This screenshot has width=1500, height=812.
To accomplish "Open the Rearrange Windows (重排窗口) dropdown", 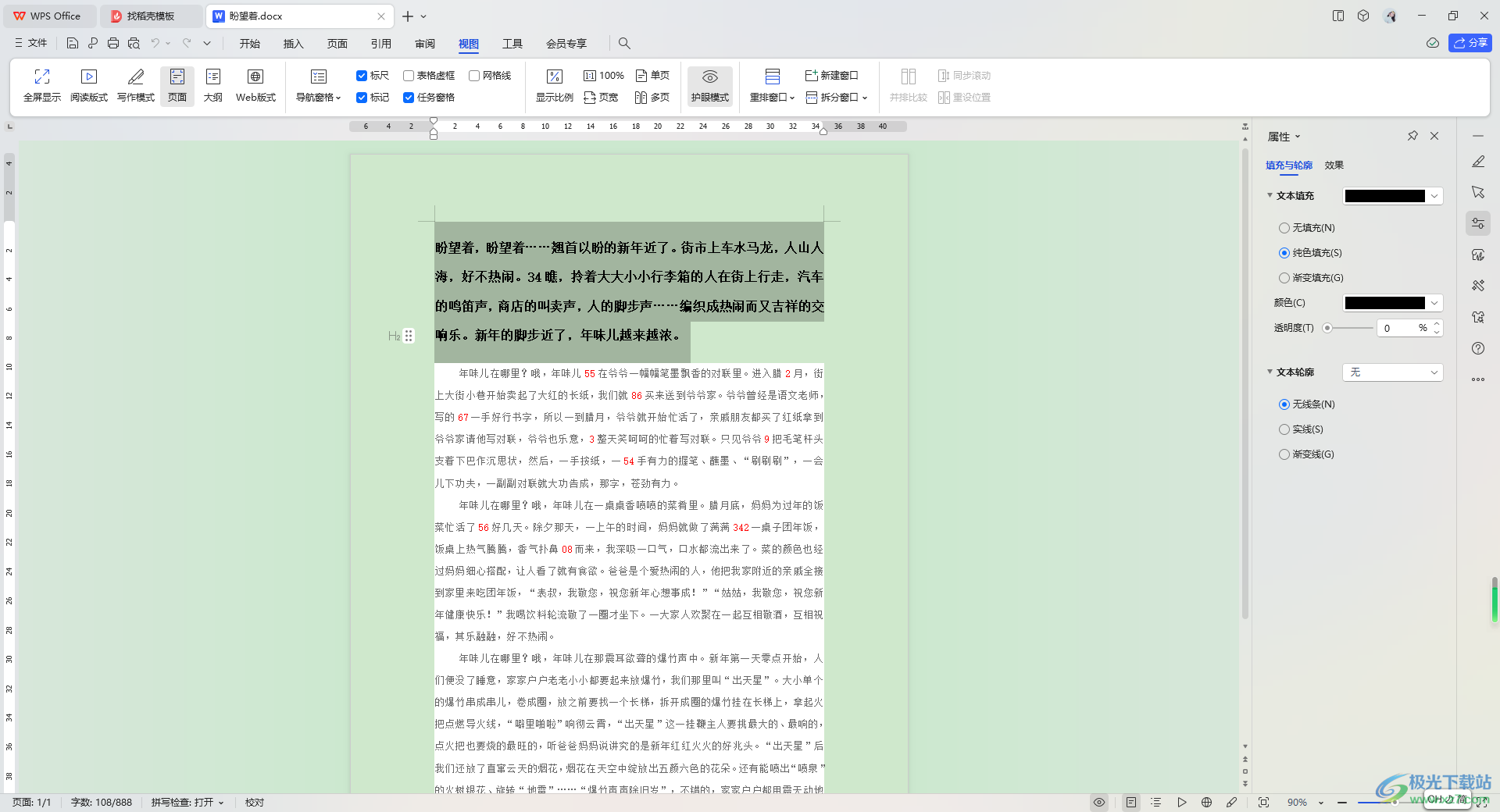I will [772, 86].
